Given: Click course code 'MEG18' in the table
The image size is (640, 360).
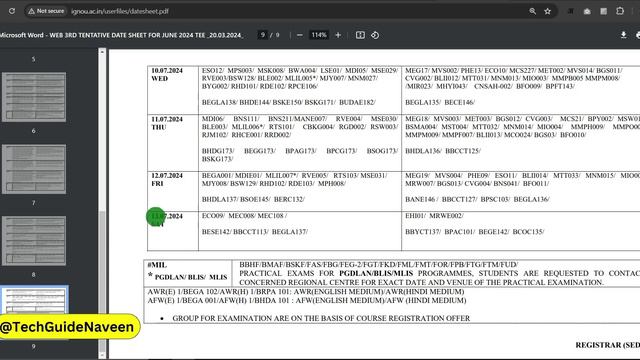Looking at the screenshot, I should click(x=416, y=119).
